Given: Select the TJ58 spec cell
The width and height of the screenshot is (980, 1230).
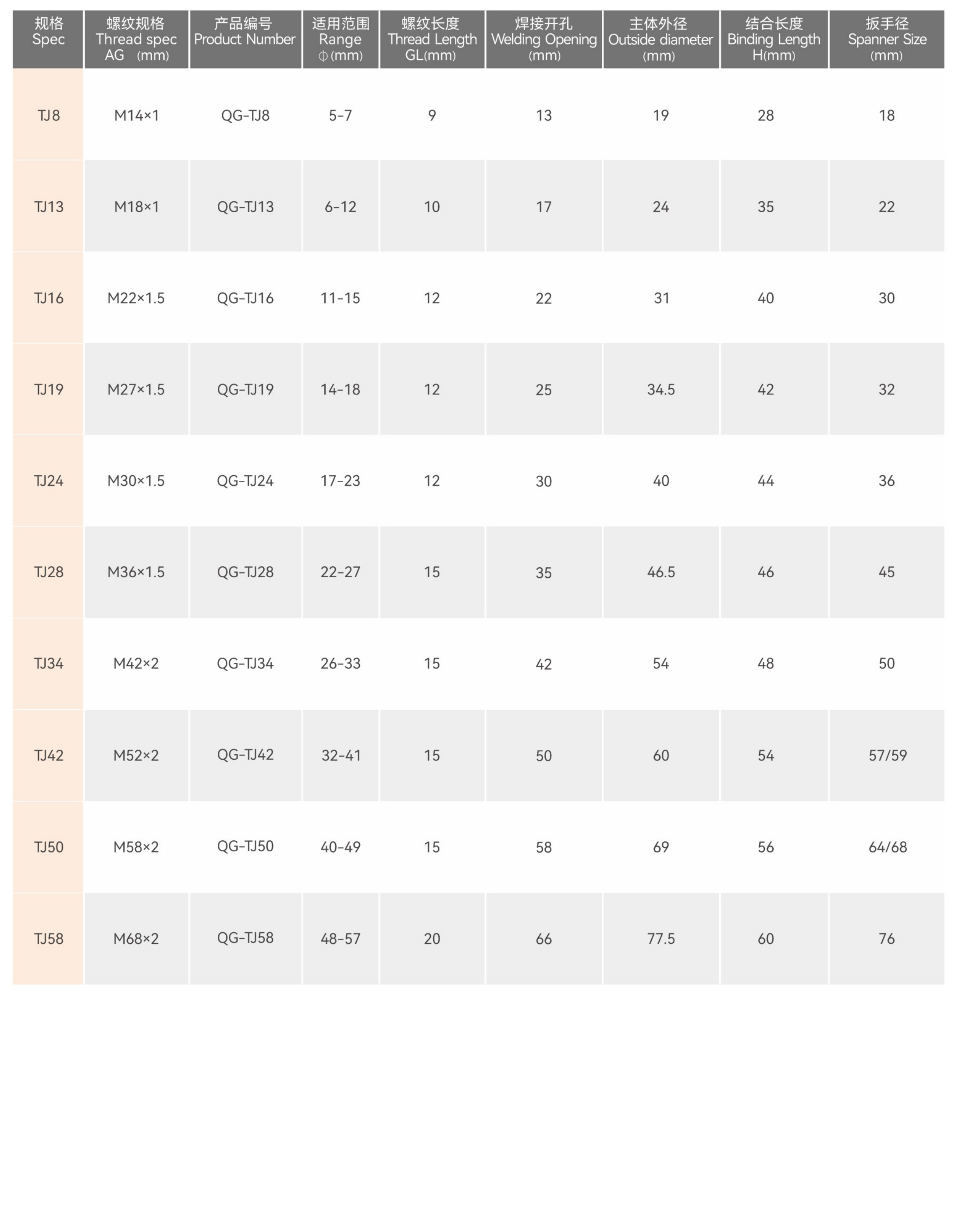Looking at the screenshot, I should point(49,938).
